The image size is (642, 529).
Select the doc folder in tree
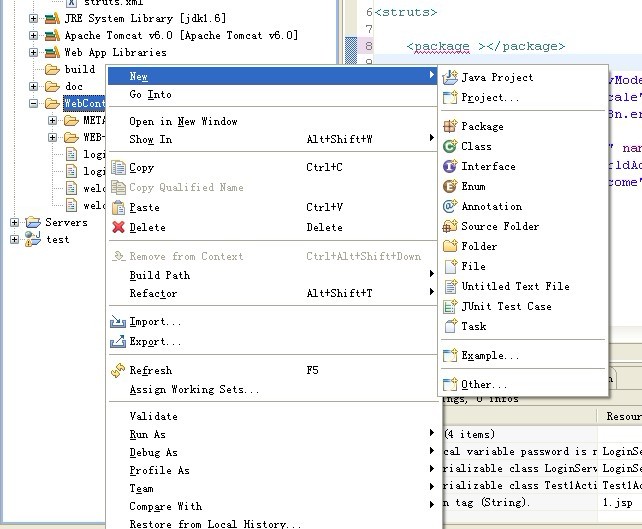(74, 86)
